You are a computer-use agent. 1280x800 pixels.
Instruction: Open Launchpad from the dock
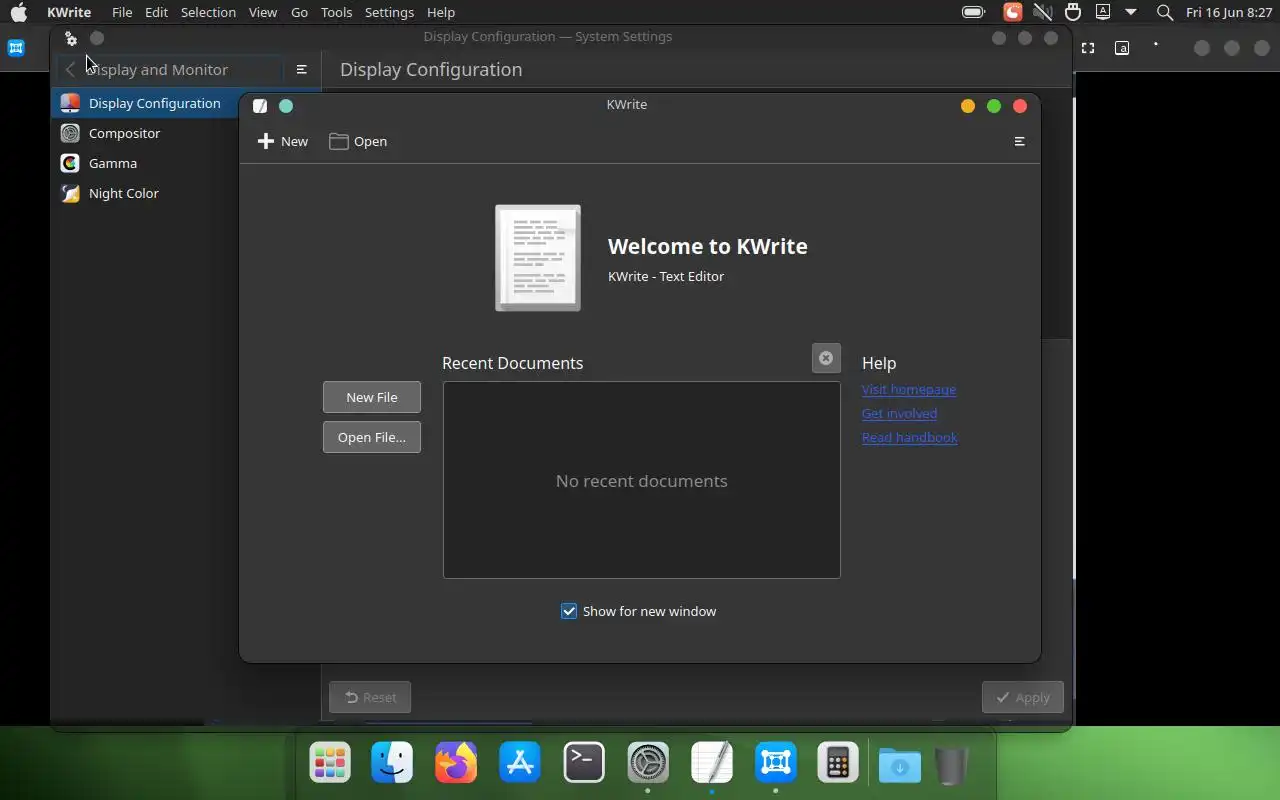pos(330,763)
